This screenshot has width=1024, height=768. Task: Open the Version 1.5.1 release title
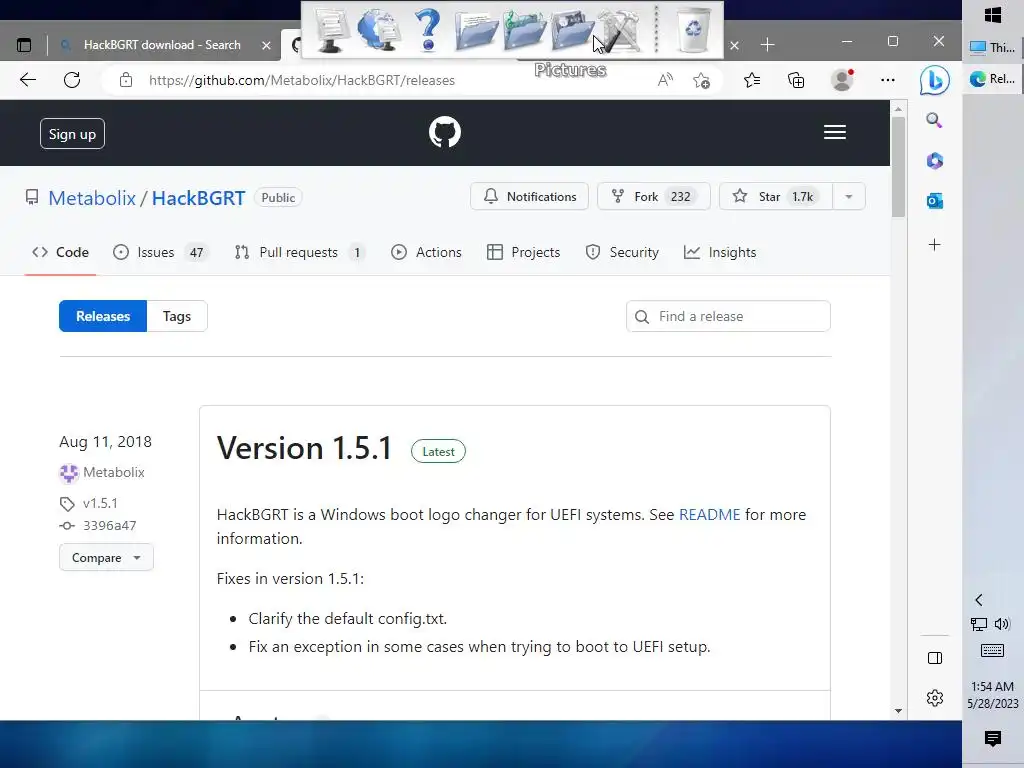tap(305, 449)
